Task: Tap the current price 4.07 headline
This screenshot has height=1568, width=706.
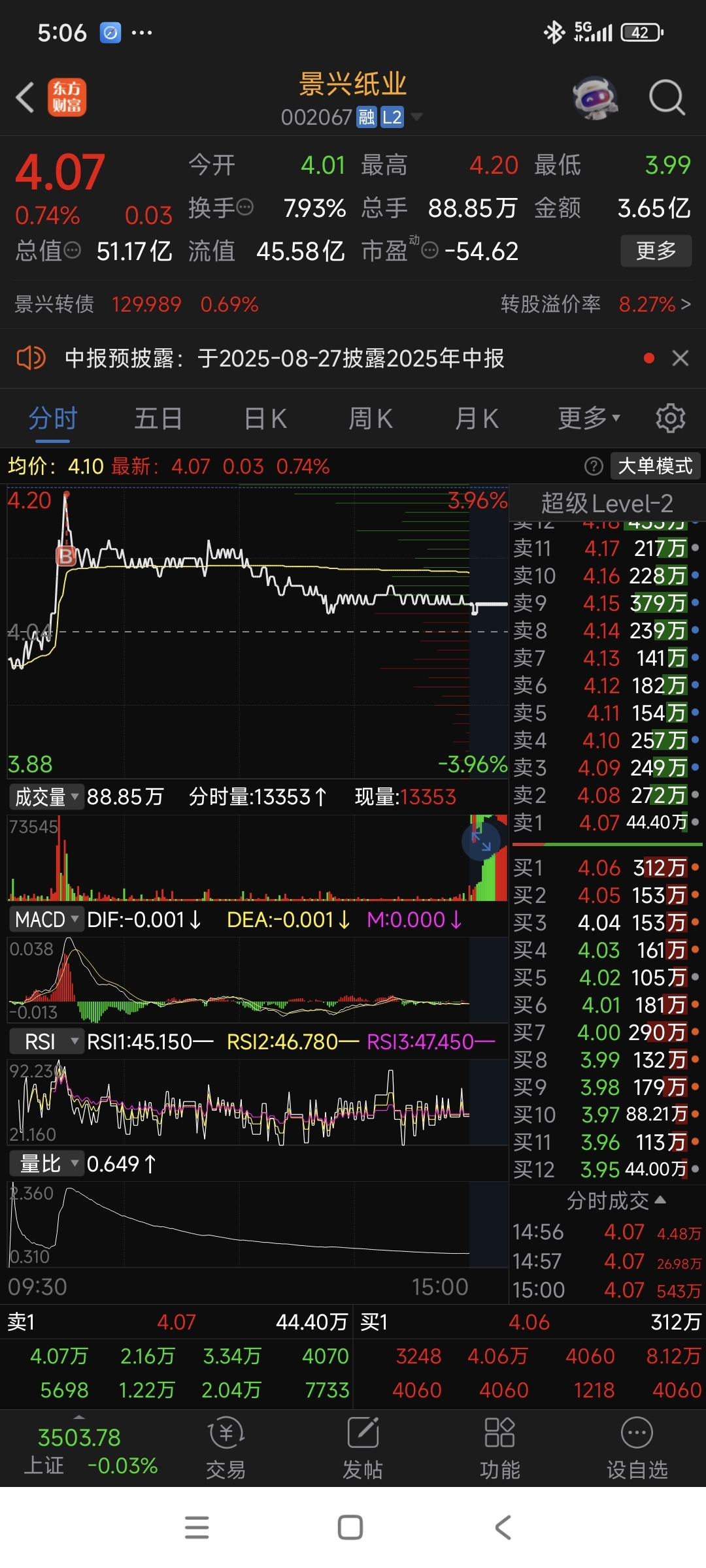Action: pos(60,172)
